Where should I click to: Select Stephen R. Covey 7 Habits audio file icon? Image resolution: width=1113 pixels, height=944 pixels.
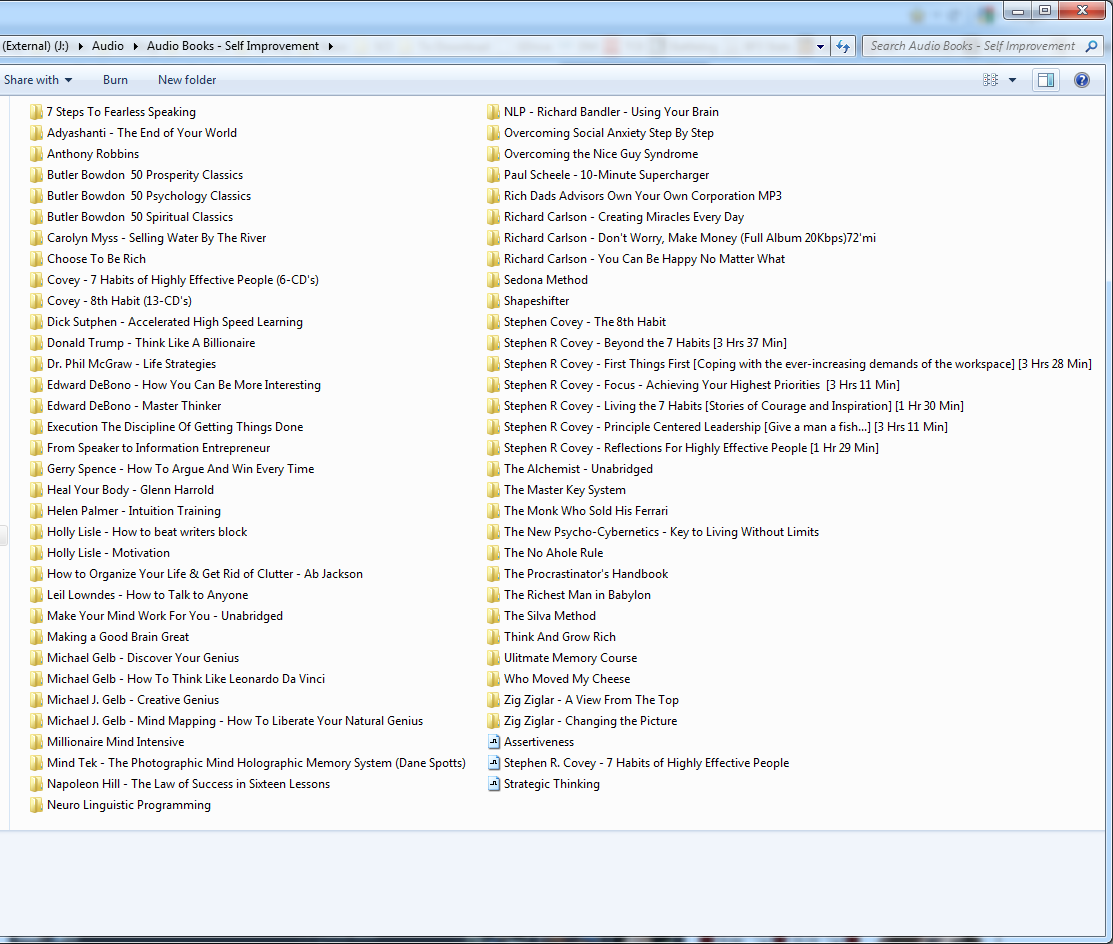pyautogui.click(x=494, y=763)
